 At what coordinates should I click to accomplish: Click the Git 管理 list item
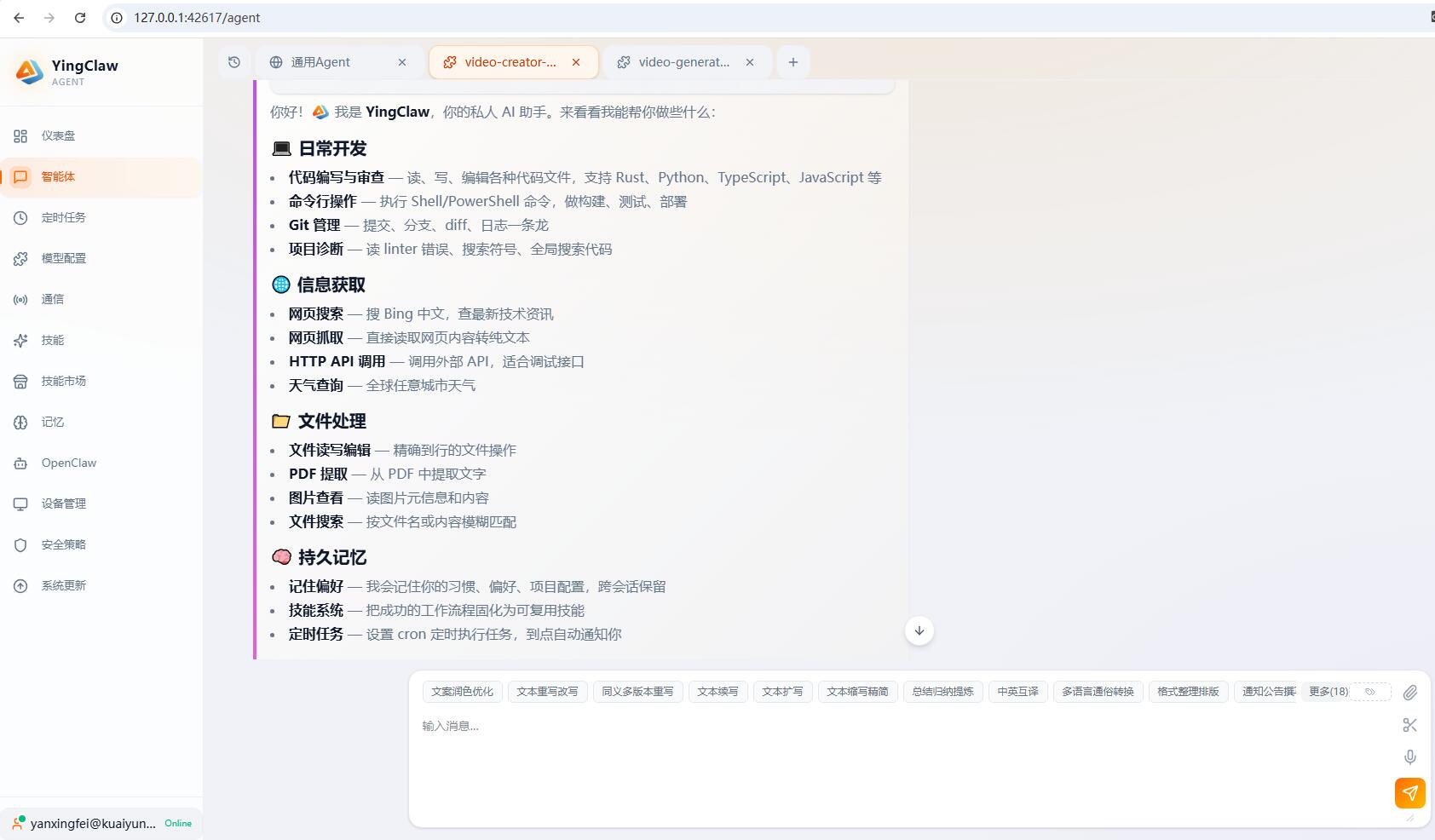click(x=418, y=225)
